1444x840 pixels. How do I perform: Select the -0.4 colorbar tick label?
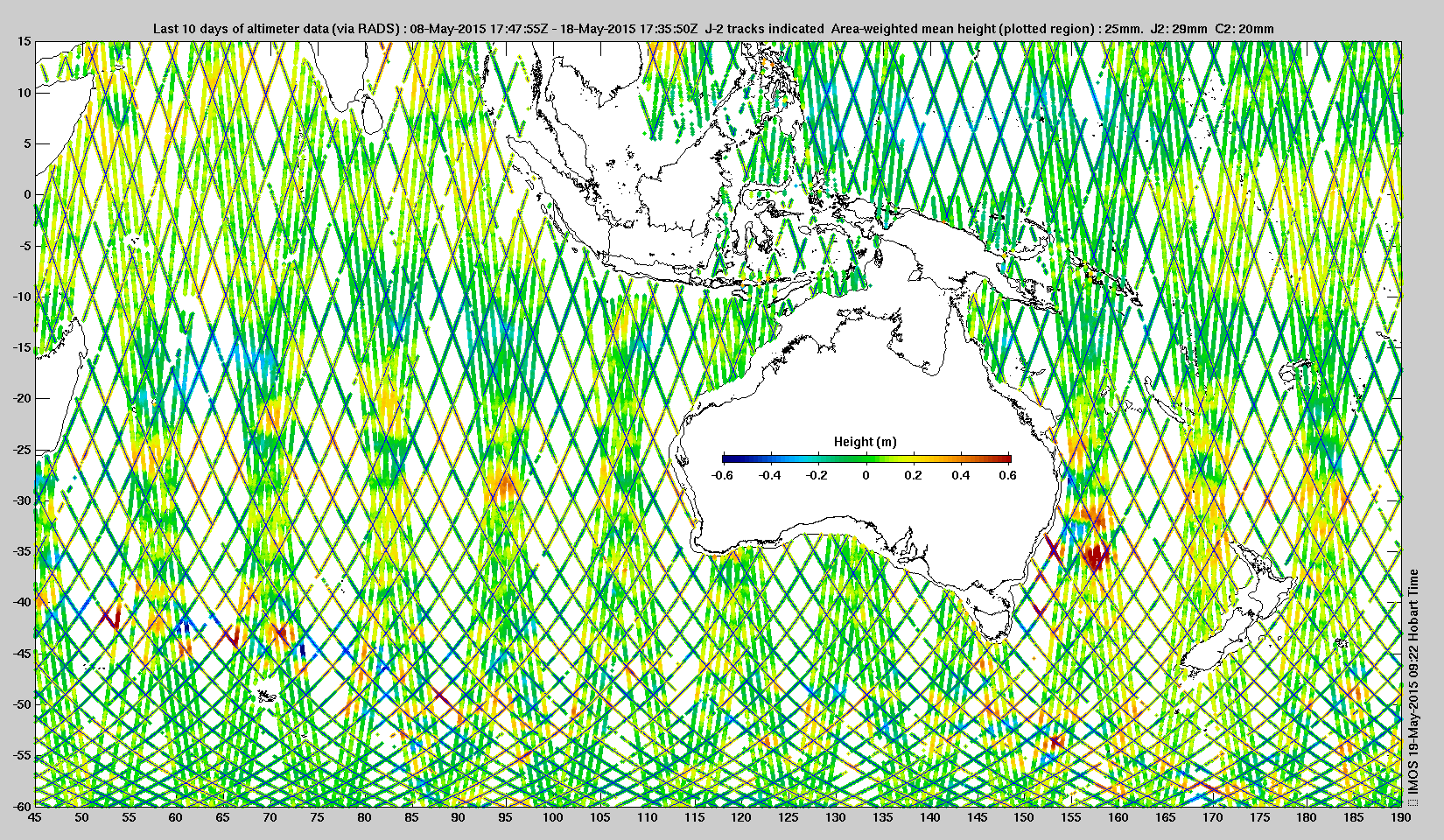(770, 475)
